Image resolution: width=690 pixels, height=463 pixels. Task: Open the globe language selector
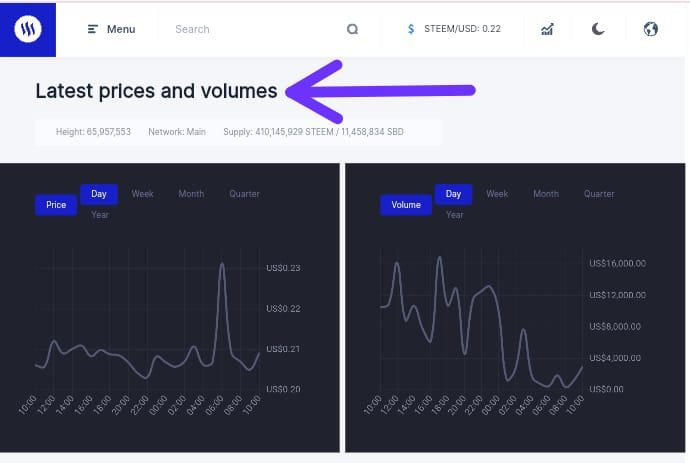click(x=650, y=29)
